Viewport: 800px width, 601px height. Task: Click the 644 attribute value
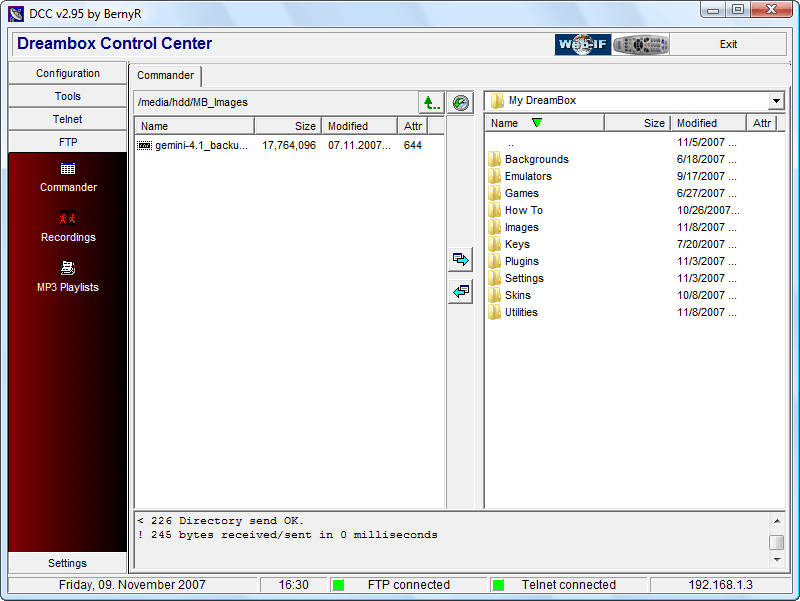click(413, 145)
